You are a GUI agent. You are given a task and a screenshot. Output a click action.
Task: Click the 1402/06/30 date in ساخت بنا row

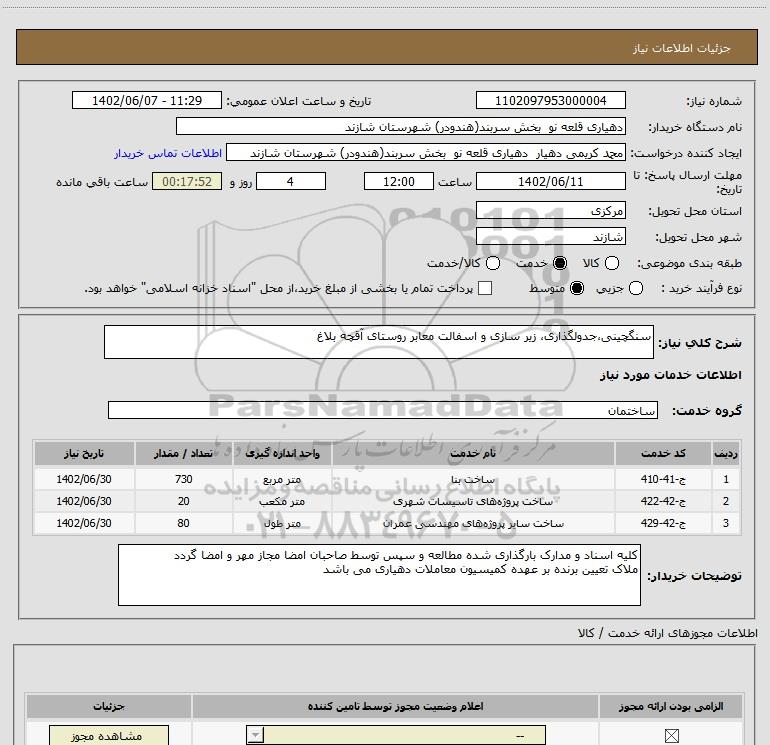click(x=84, y=479)
